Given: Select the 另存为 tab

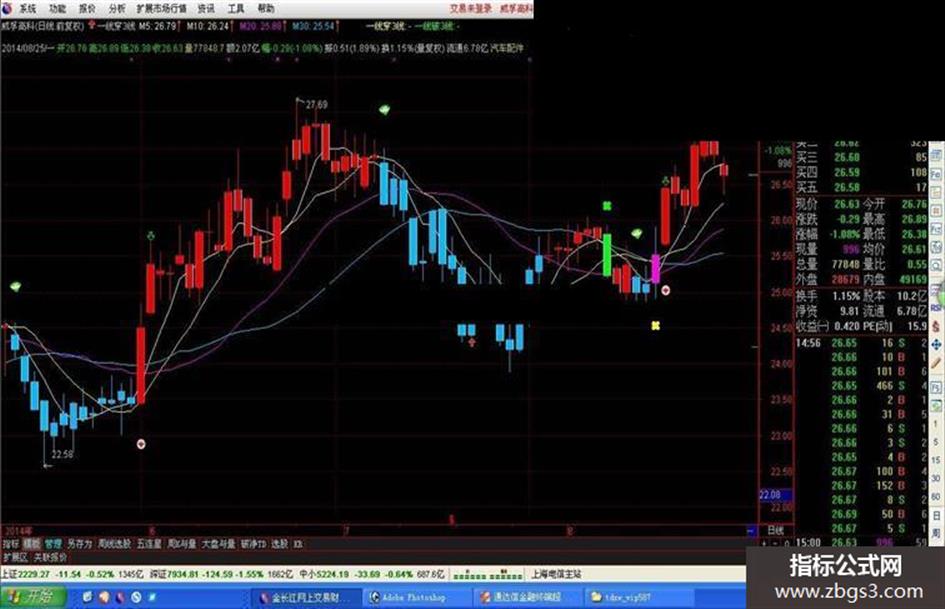Looking at the screenshot, I should pos(80,544).
